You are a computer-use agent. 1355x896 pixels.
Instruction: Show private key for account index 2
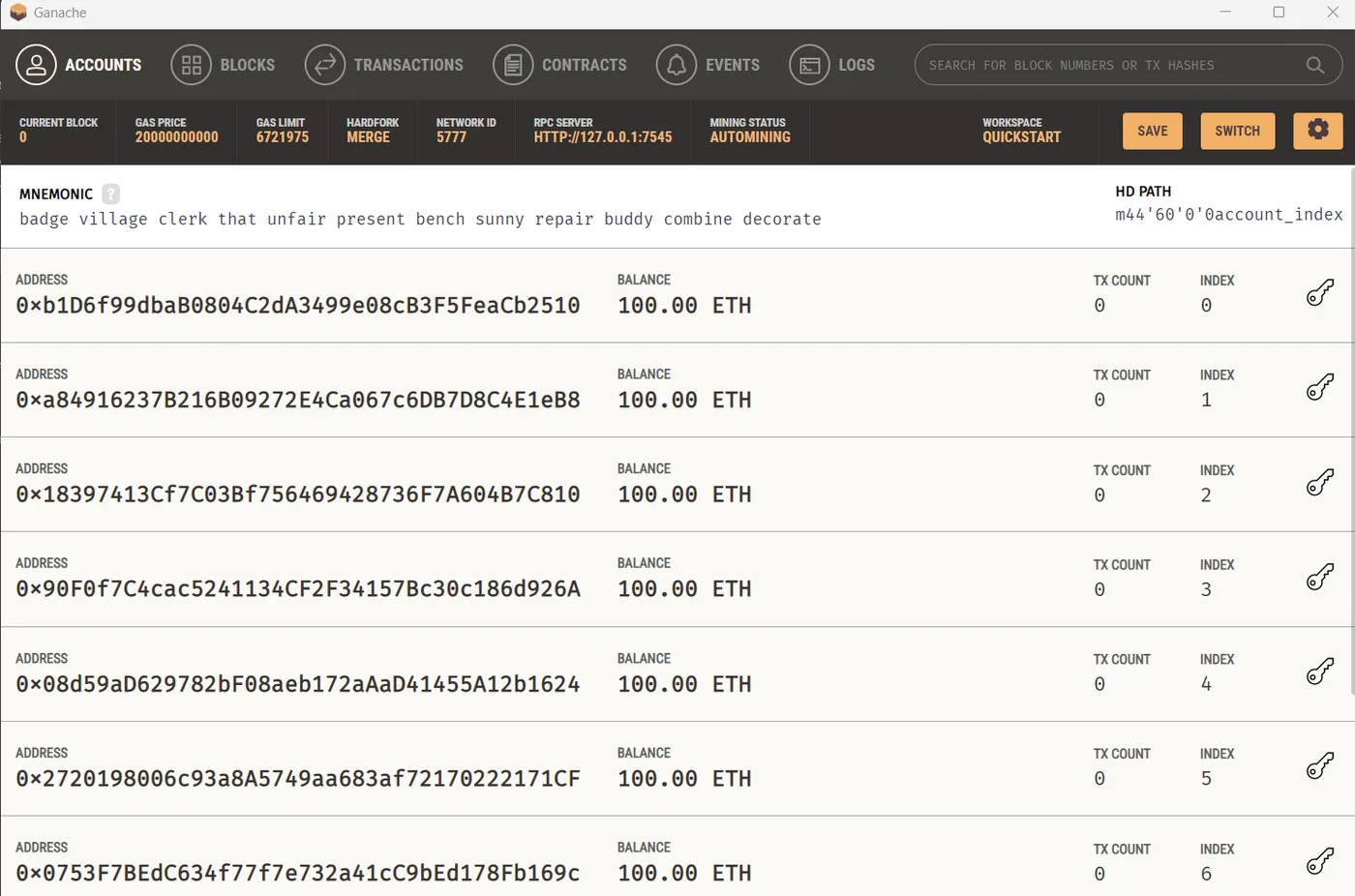pyautogui.click(x=1320, y=483)
